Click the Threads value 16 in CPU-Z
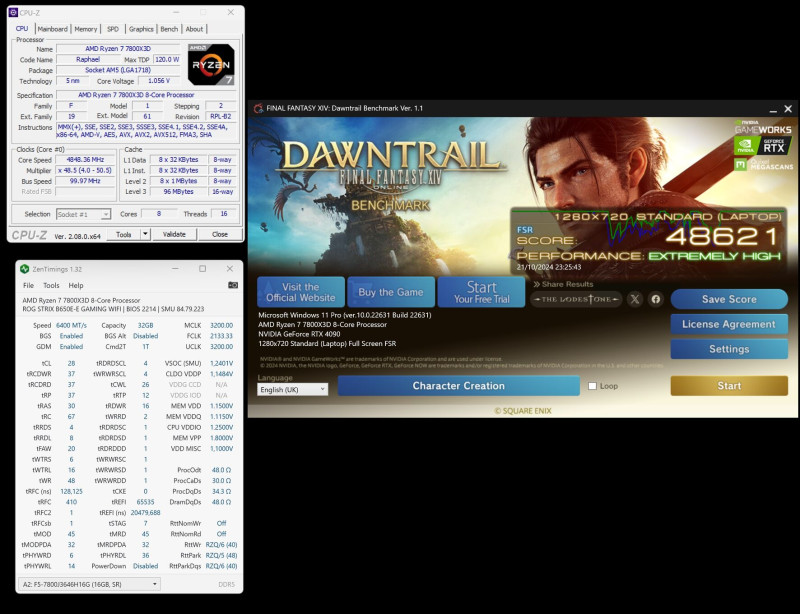 (x=223, y=214)
